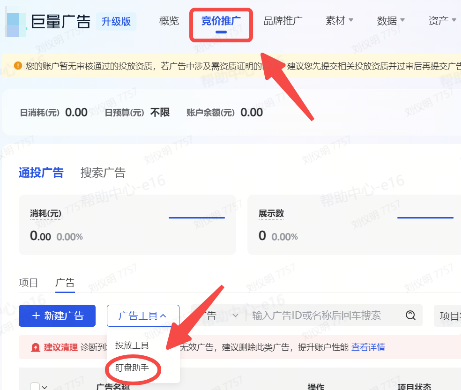Expand the 素材 dropdown menu
461x390 pixels.
coord(339,21)
